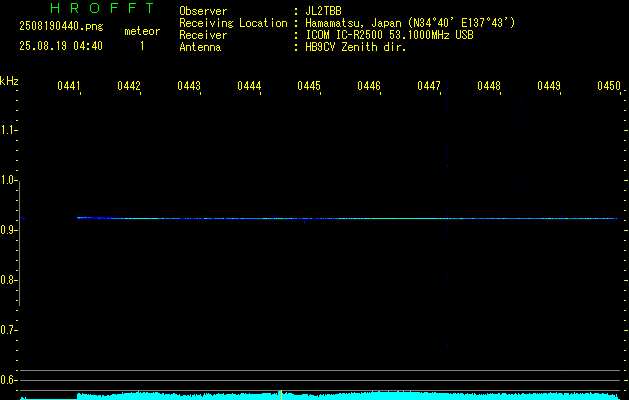Click the Antenna label

(200, 47)
